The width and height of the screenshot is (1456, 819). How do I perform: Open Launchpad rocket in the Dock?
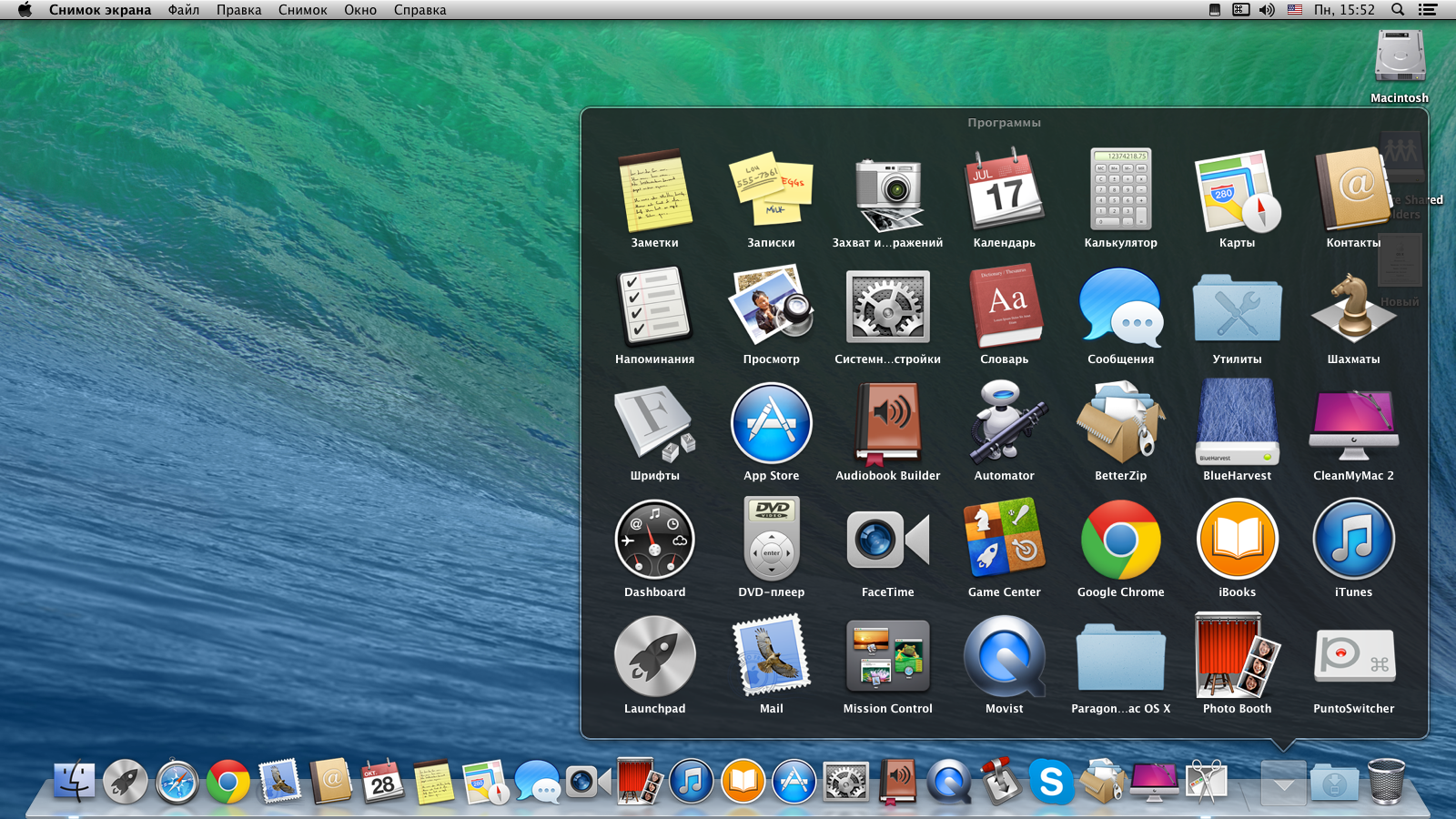pos(125,782)
